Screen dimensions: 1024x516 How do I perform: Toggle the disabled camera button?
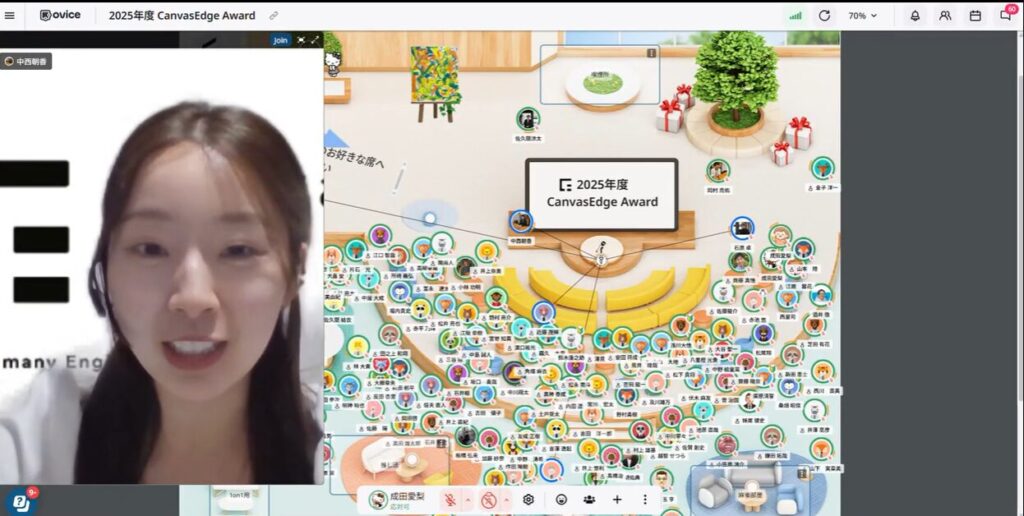tap(488, 500)
